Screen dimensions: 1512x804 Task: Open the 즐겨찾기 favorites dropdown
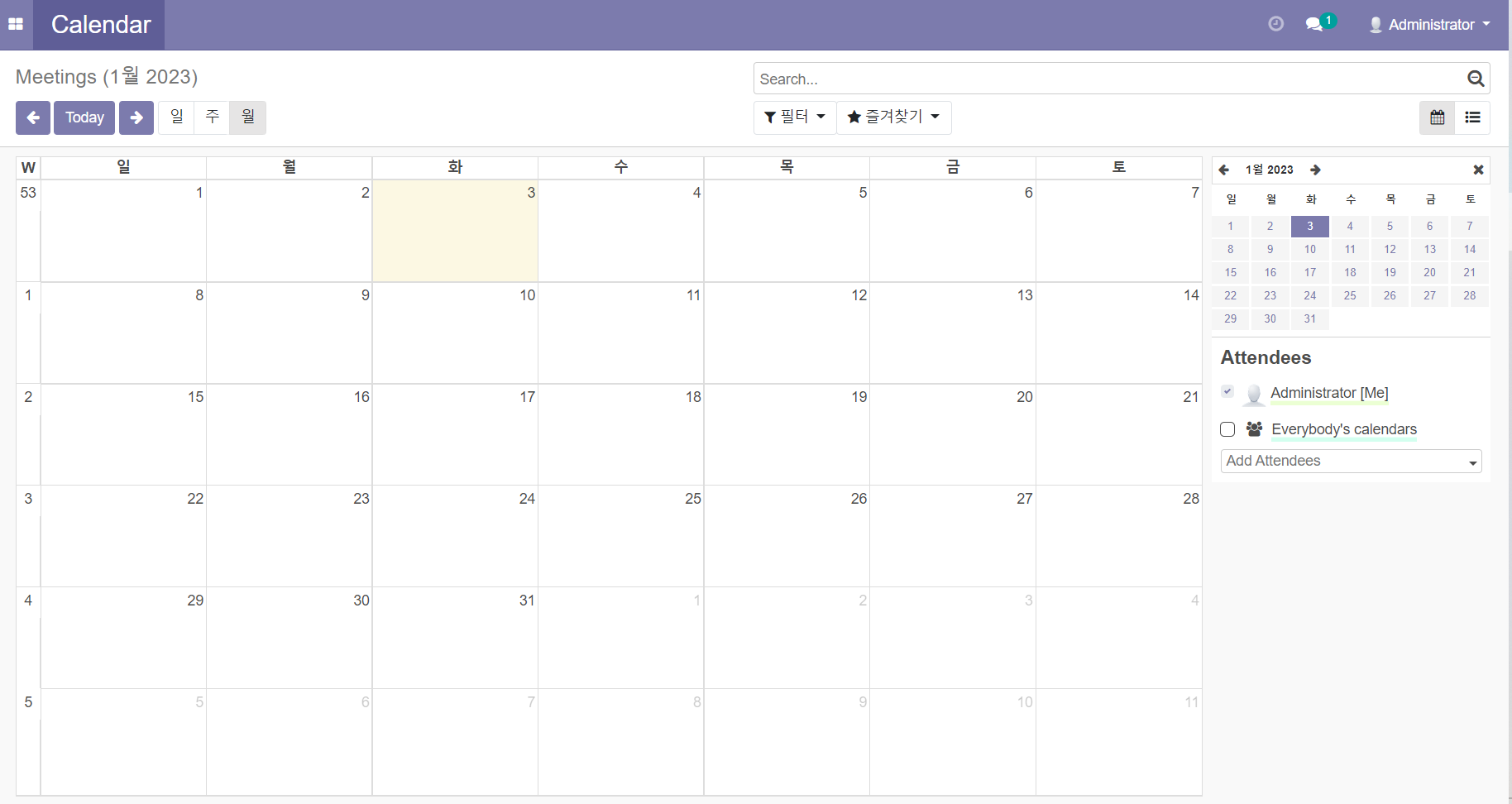pyautogui.click(x=893, y=117)
